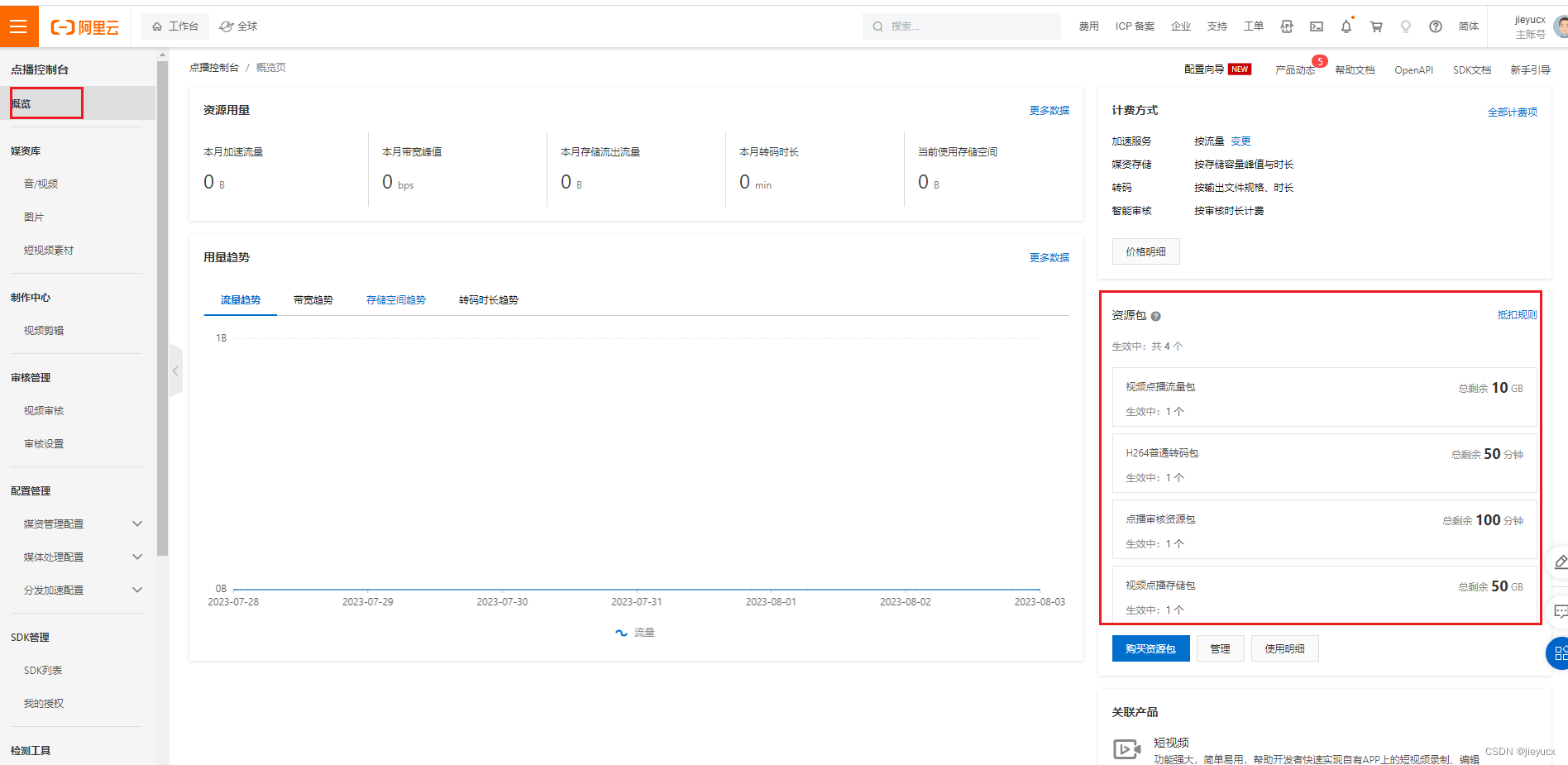Click 变更 next to 按流量
This screenshot has height=765, width=1568.
[x=1241, y=141]
